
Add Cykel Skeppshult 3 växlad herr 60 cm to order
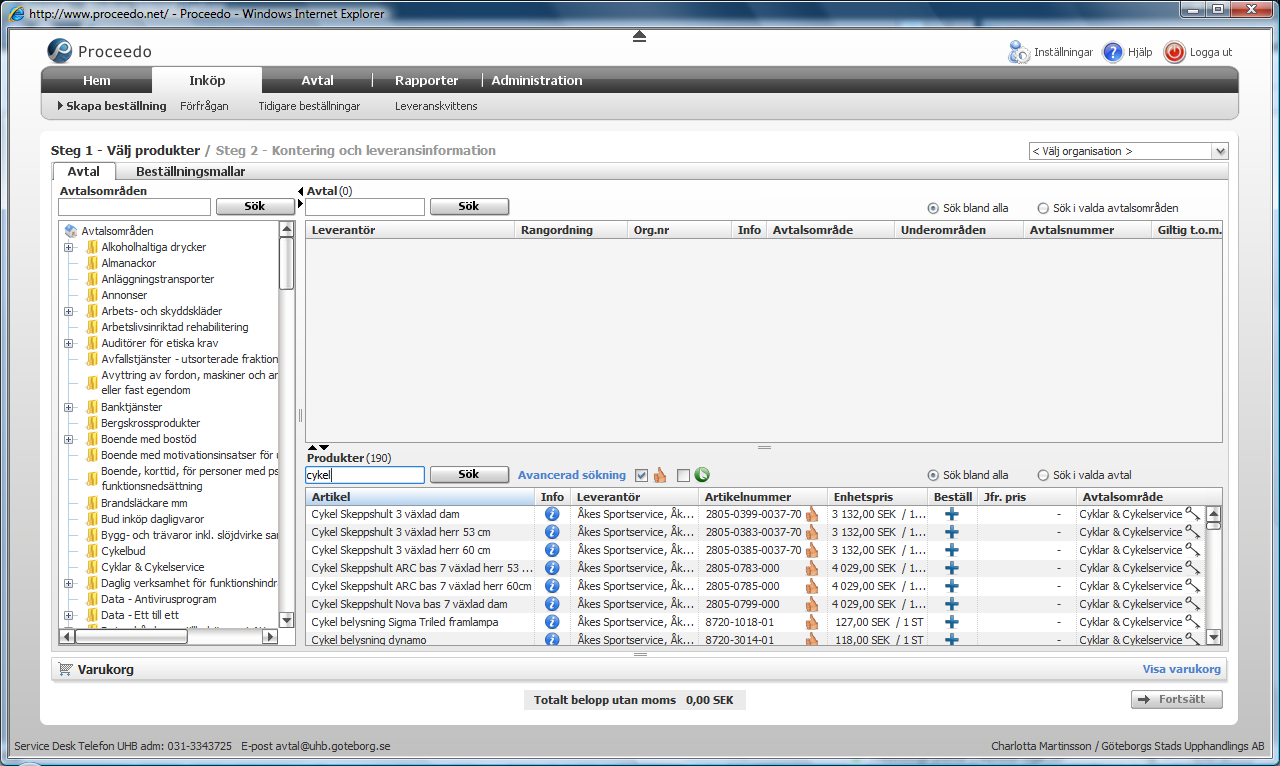tap(951, 550)
